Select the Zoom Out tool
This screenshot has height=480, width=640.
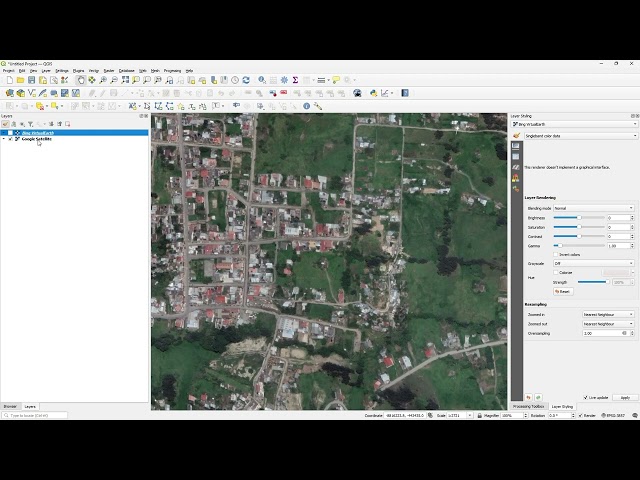114,80
